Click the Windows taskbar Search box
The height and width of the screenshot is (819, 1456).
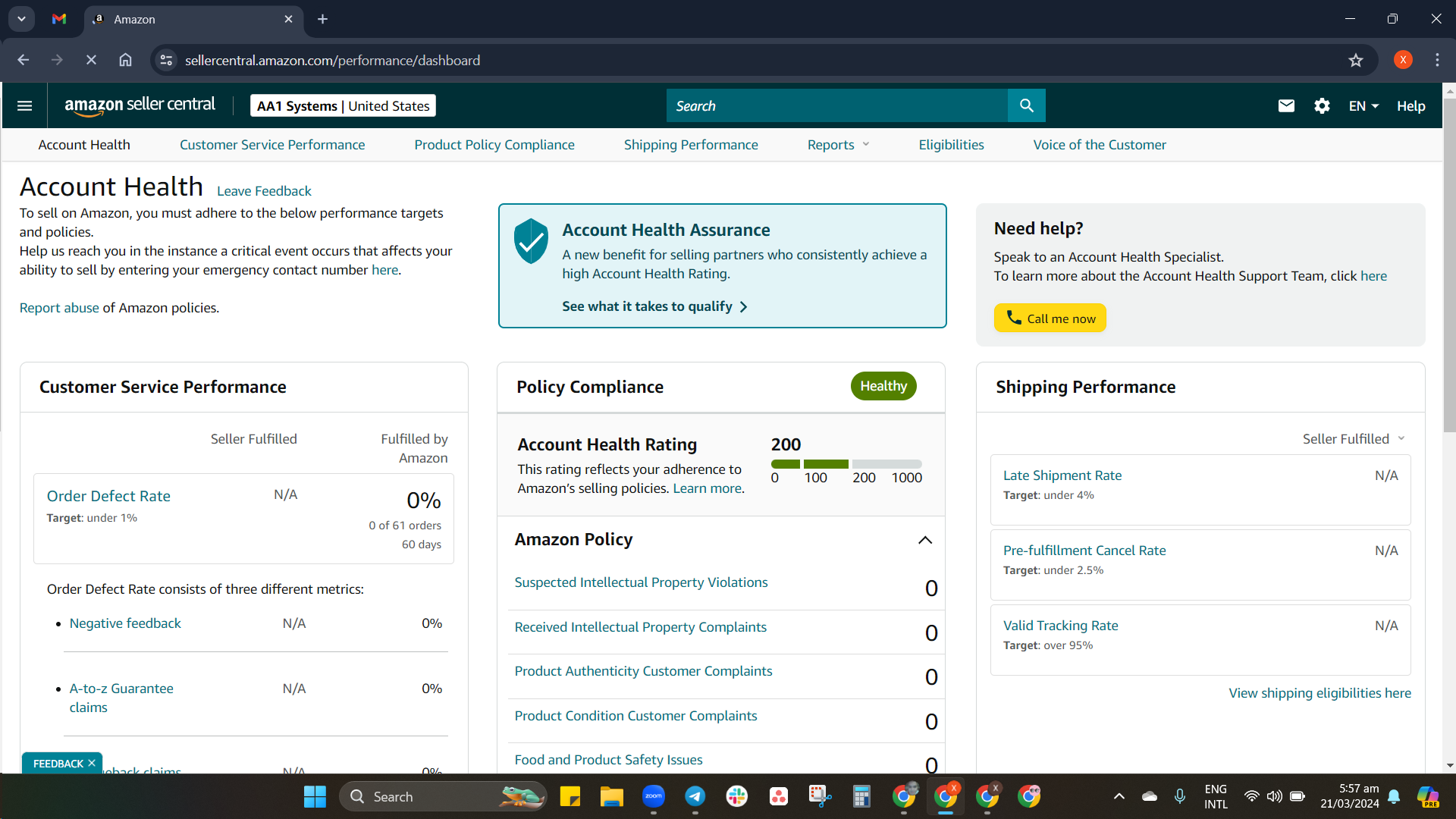(x=443, y=796)
